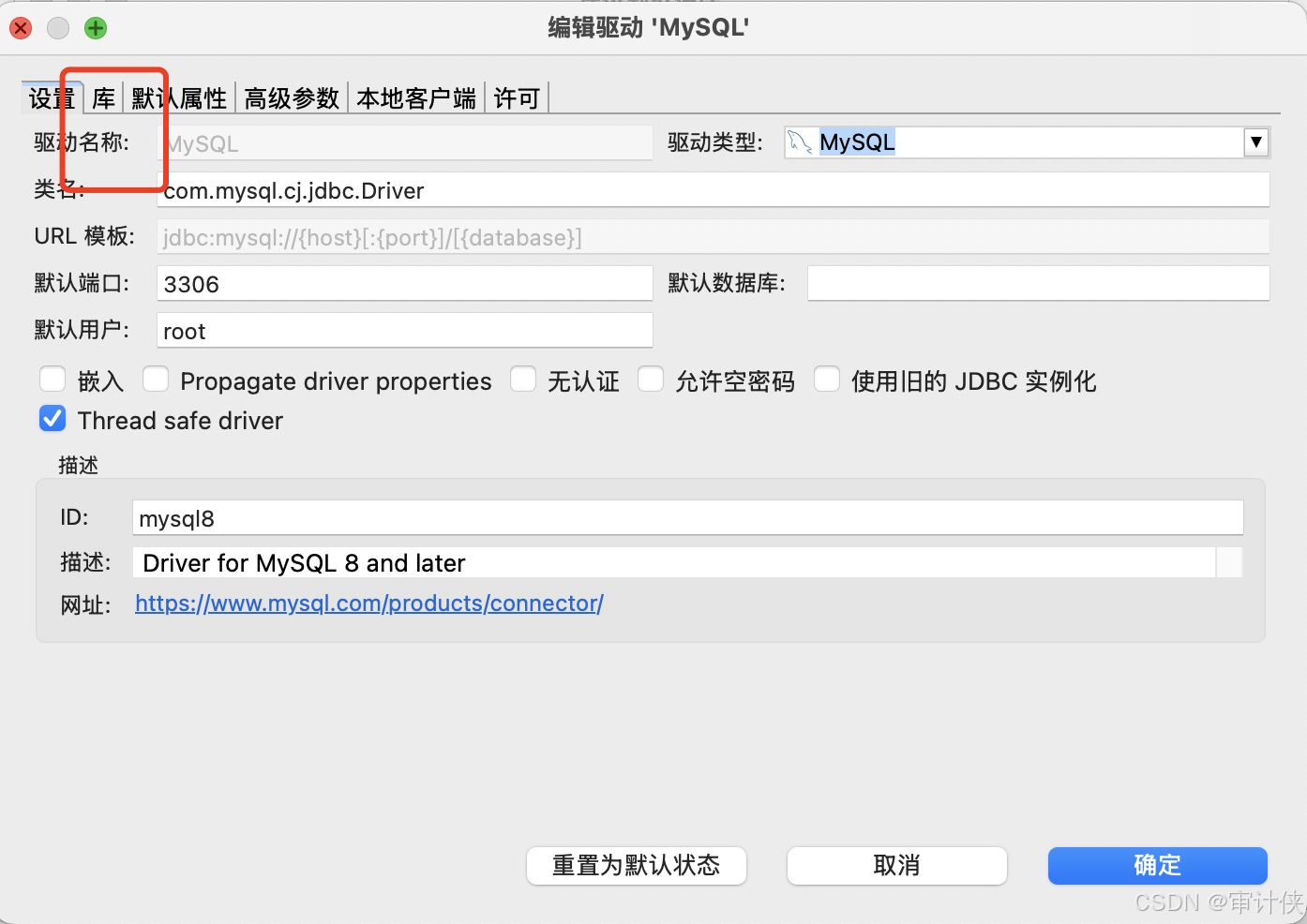Image resolution: width=1307 pixels, height=924 pixels.
Task: Click the MySQL dolphin icon in 驱动类型
Action: [x=799, y=142]
